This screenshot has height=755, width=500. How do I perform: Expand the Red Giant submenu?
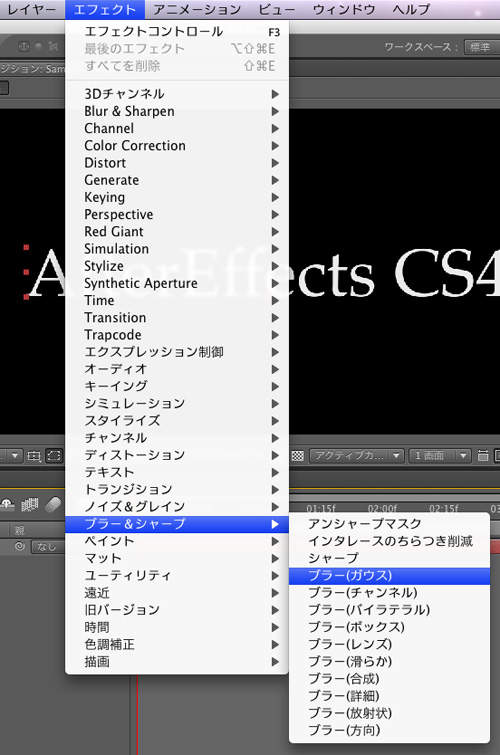(177, 232)
